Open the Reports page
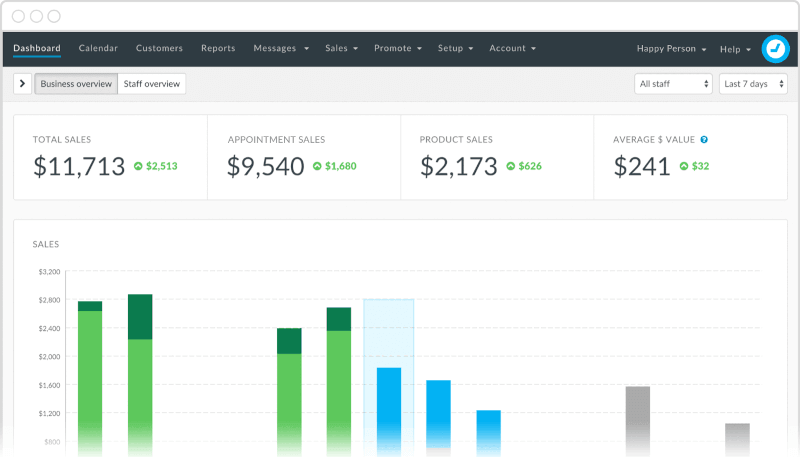 (218, 48)
